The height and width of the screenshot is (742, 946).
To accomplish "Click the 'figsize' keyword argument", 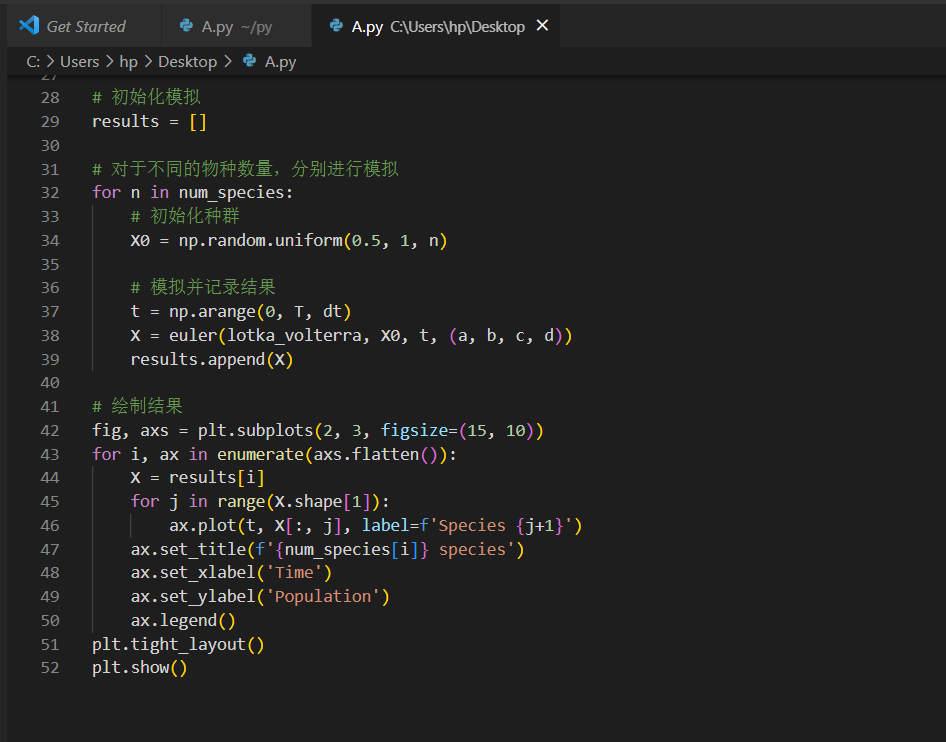I will (414, 431).
